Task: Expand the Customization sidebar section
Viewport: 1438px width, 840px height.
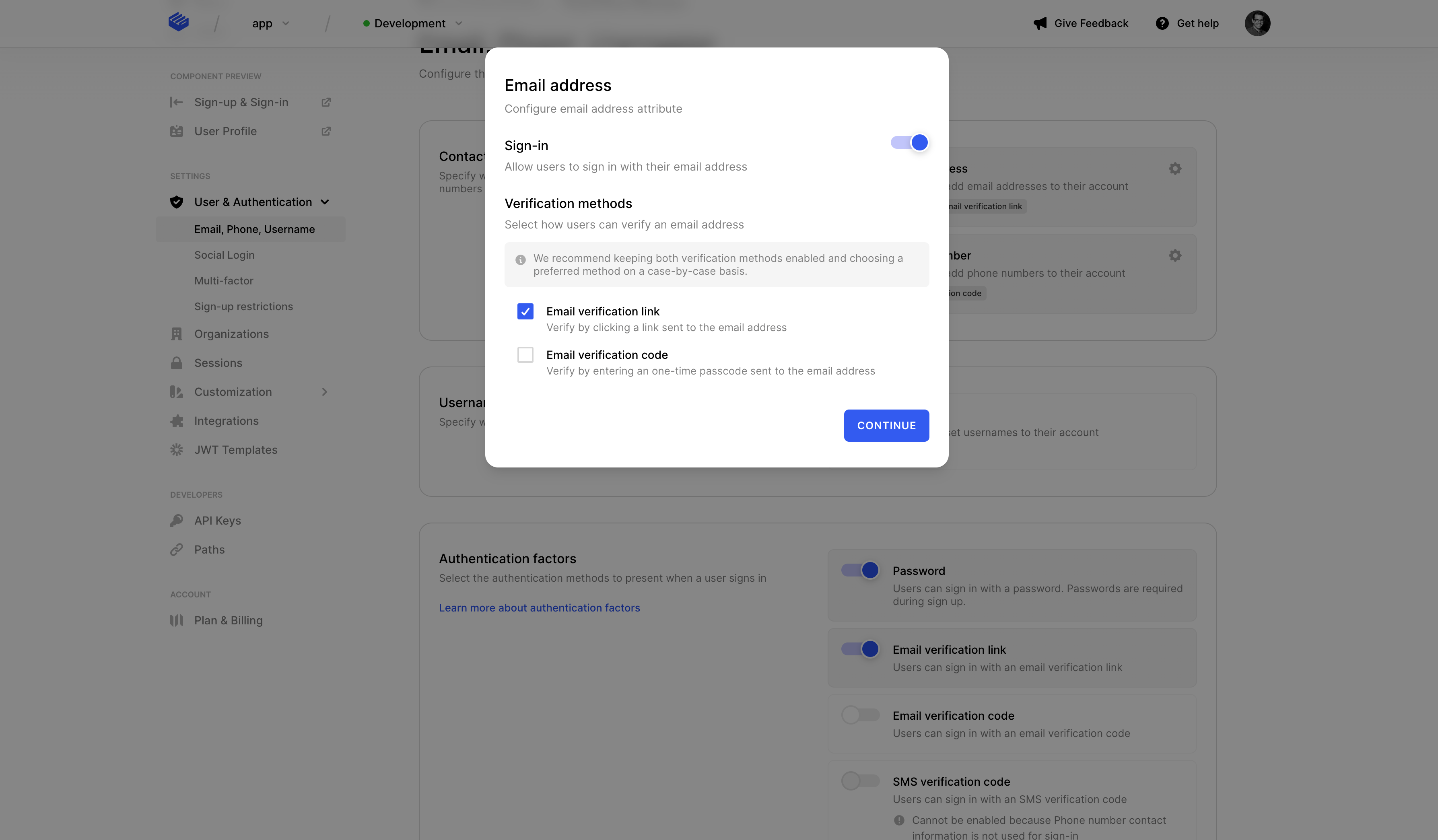Action: (x=325, y=392)
